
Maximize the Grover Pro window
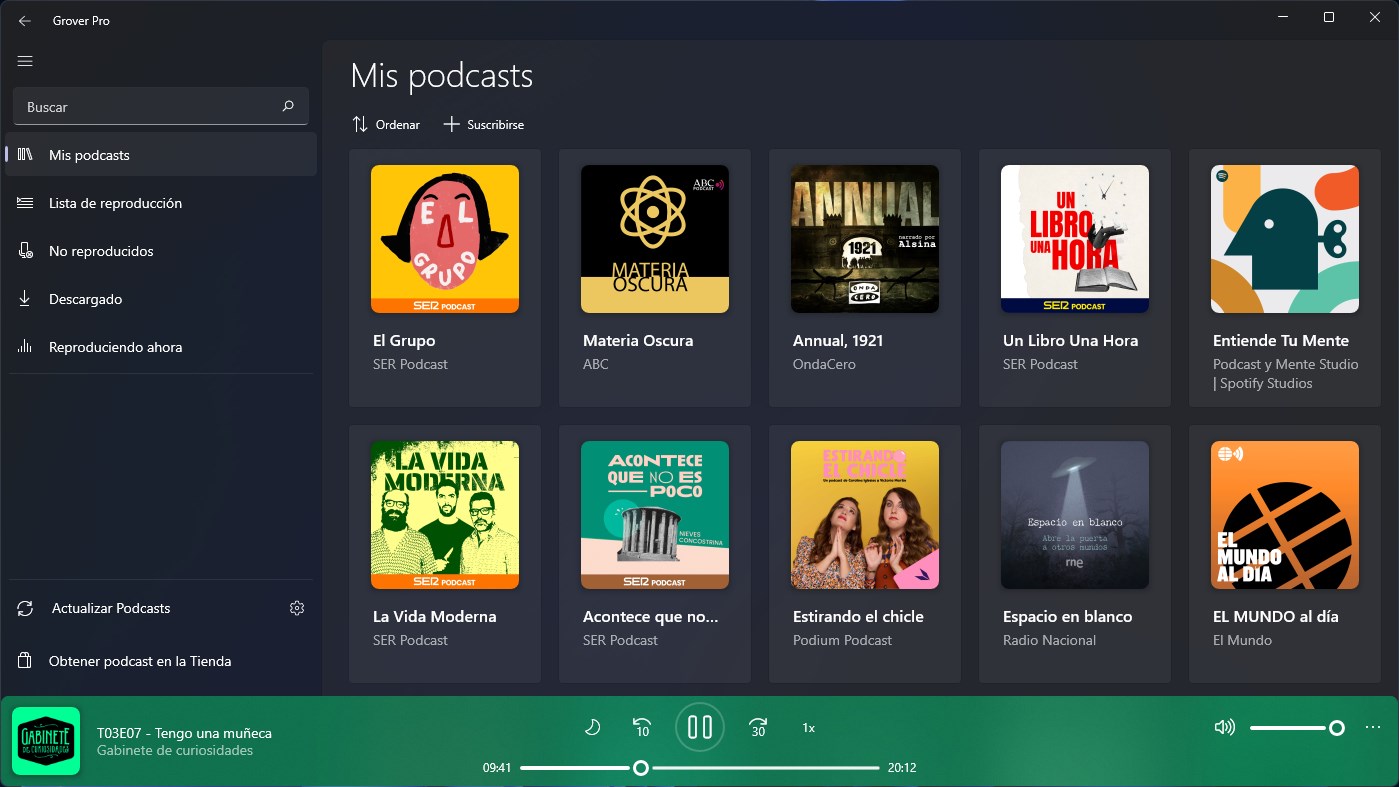click(x=1329, y=17)
